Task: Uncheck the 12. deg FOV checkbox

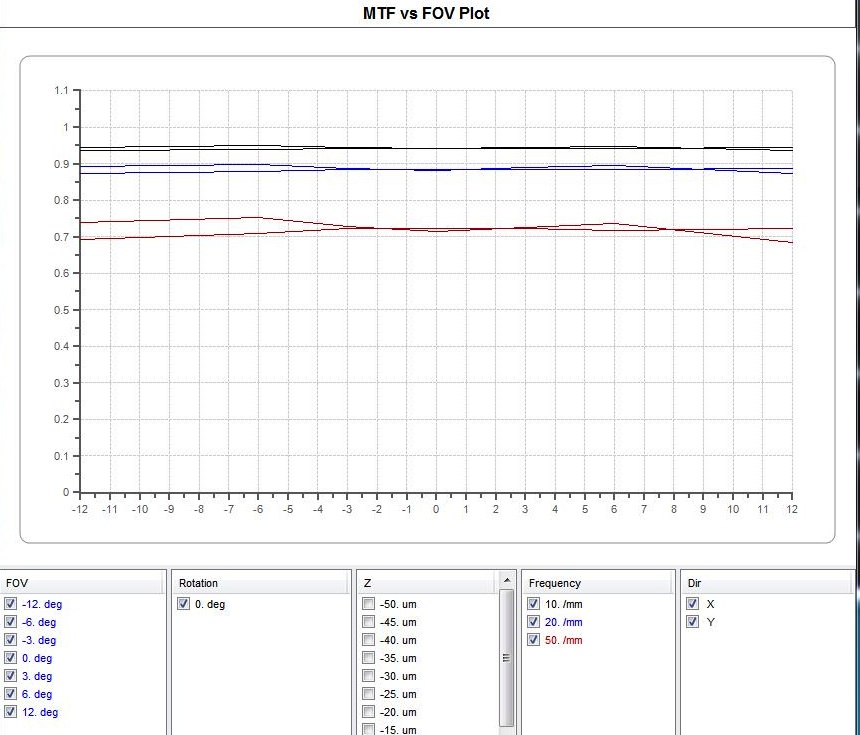Action: [x=11, y=712]
